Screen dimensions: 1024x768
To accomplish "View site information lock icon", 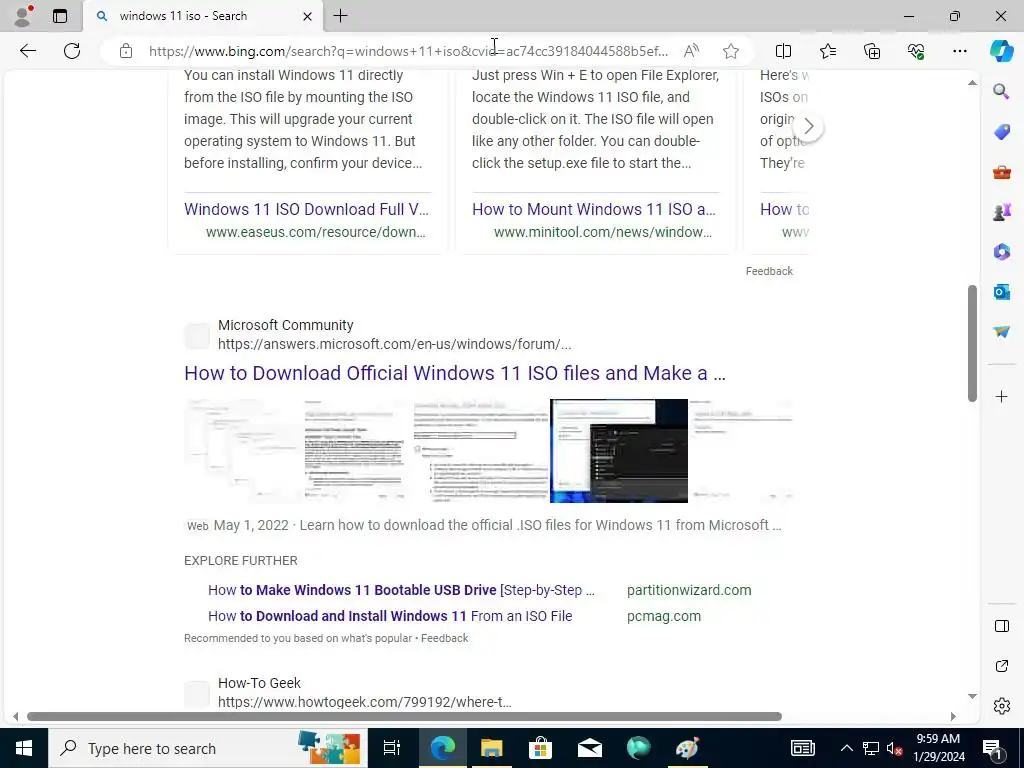I will [126, 51].
